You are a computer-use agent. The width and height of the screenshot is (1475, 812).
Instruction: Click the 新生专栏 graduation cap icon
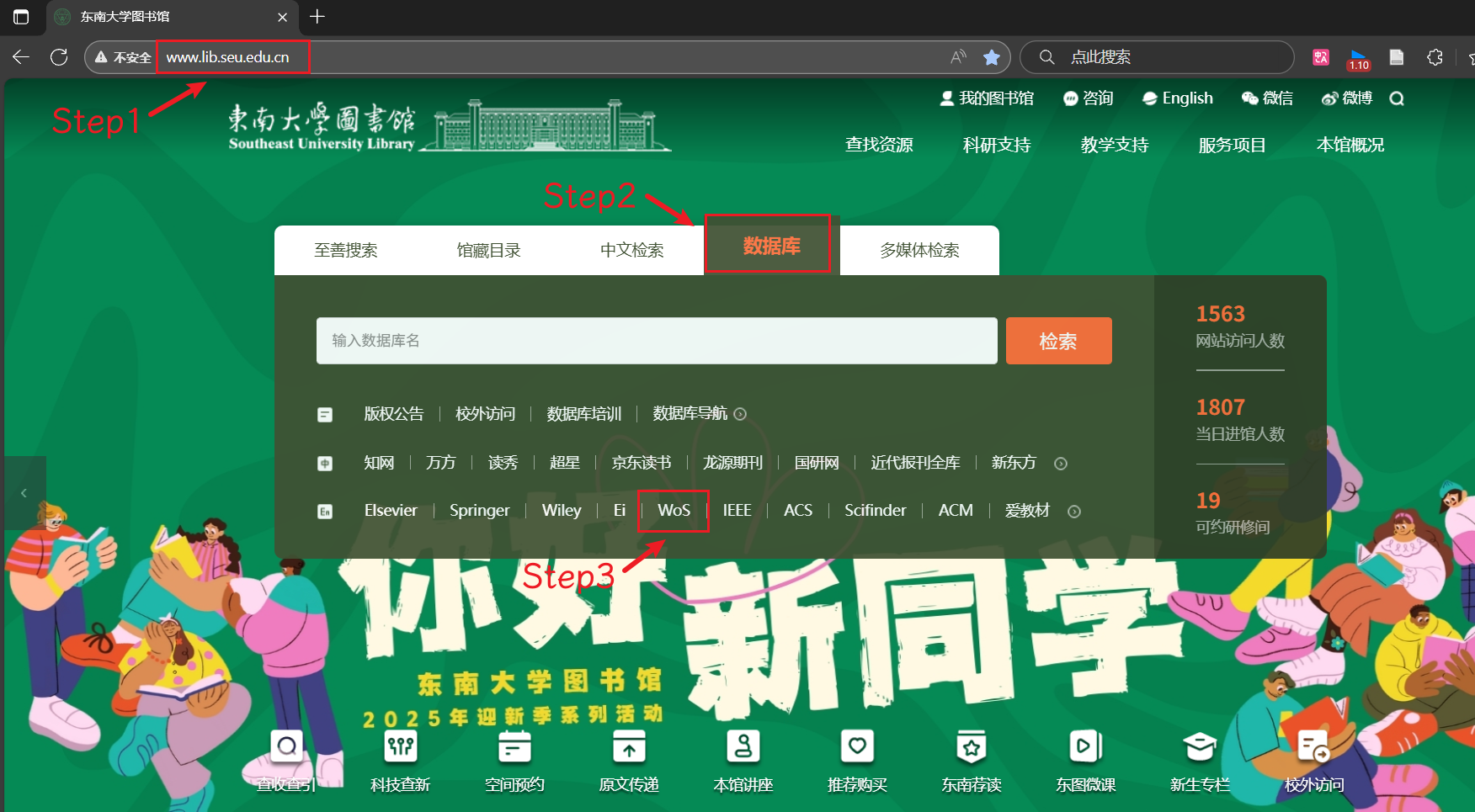1200,746
